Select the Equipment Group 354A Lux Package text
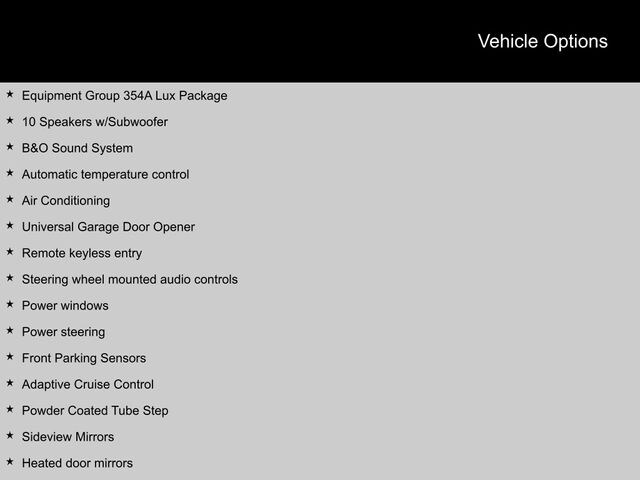The width and height of the screenshot is (640, 480). (124, 96)
